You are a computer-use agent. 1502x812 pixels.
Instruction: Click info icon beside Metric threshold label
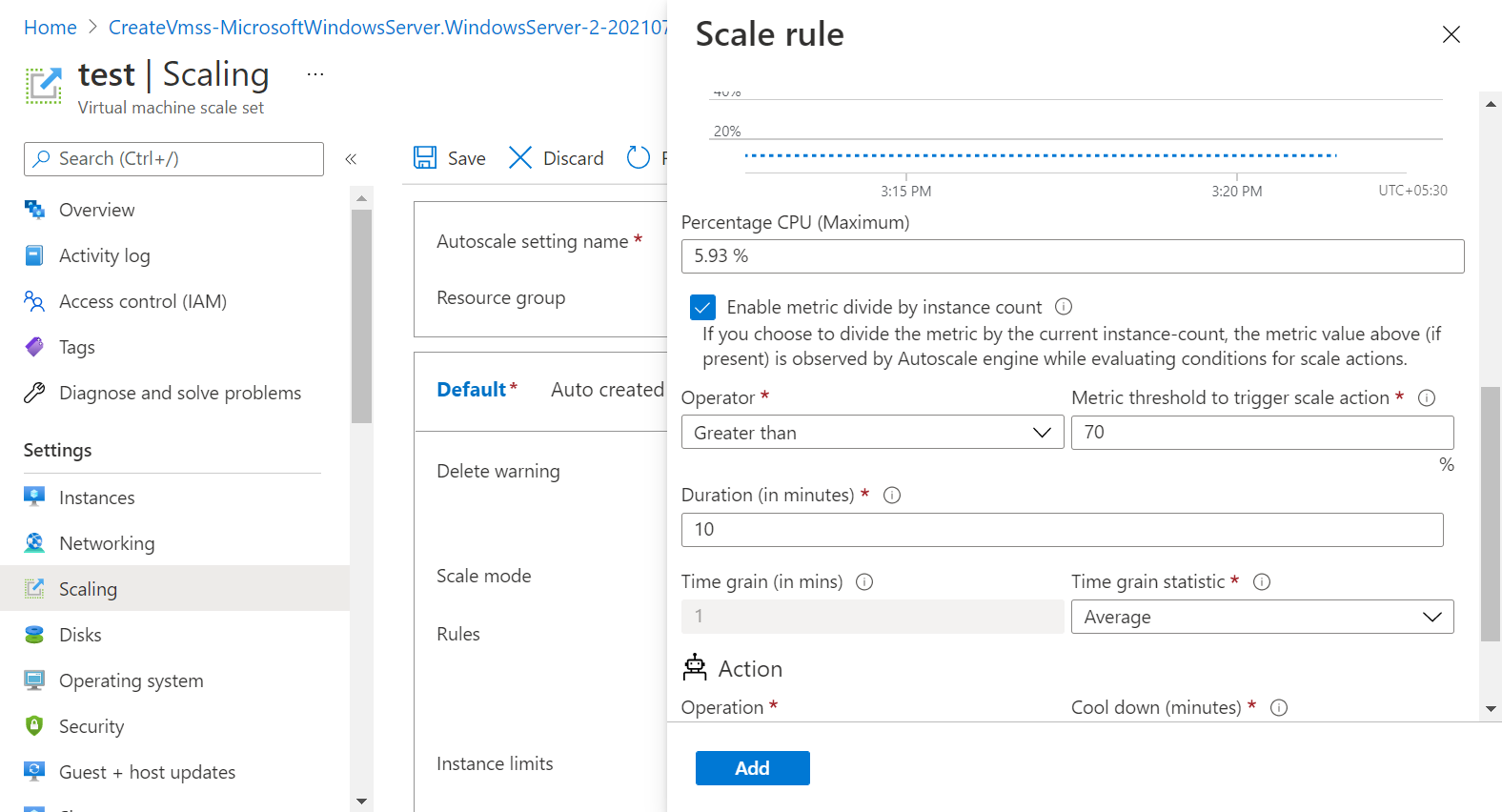click(1427, 397)
